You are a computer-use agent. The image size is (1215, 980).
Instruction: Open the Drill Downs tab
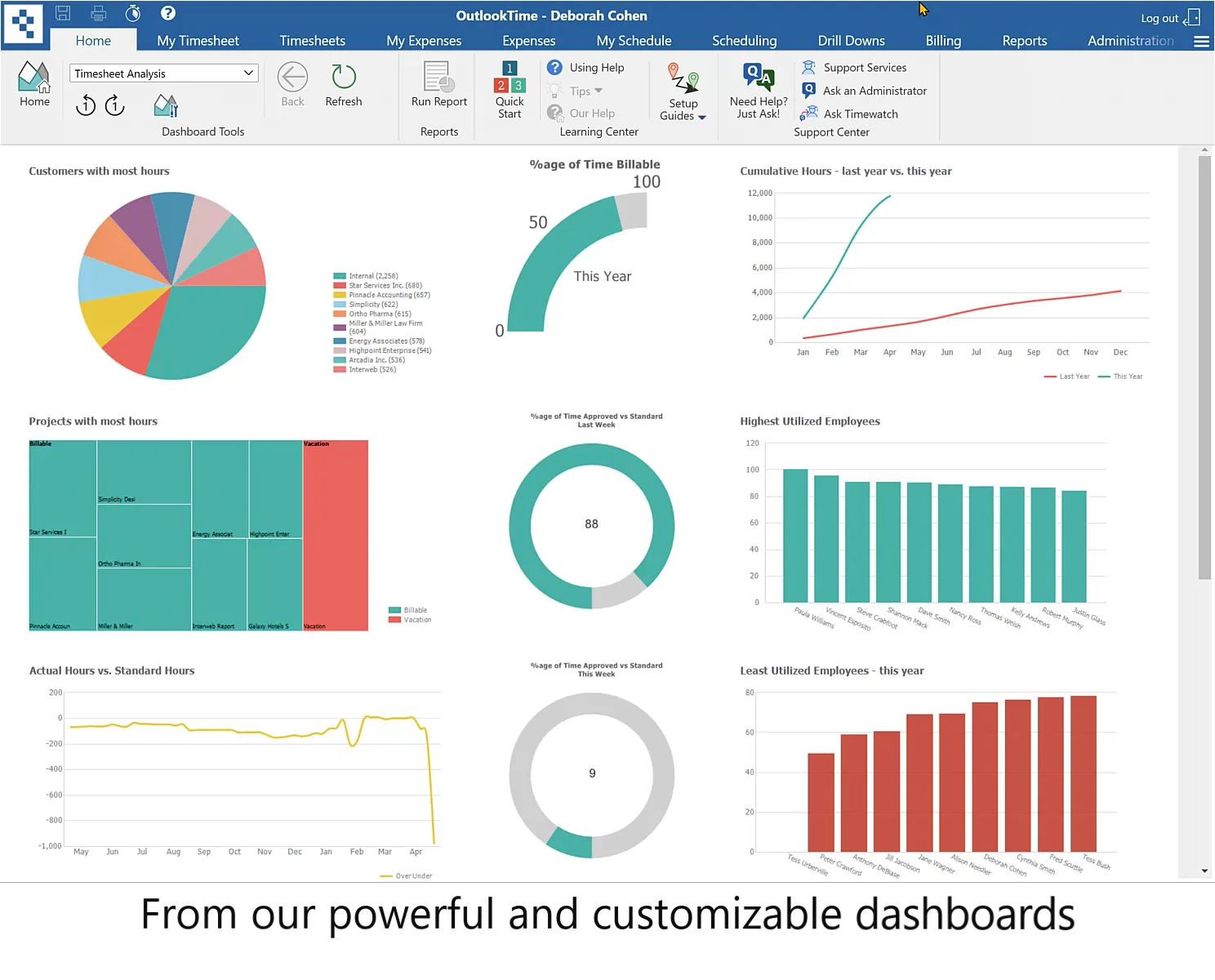tap(851, 41)
